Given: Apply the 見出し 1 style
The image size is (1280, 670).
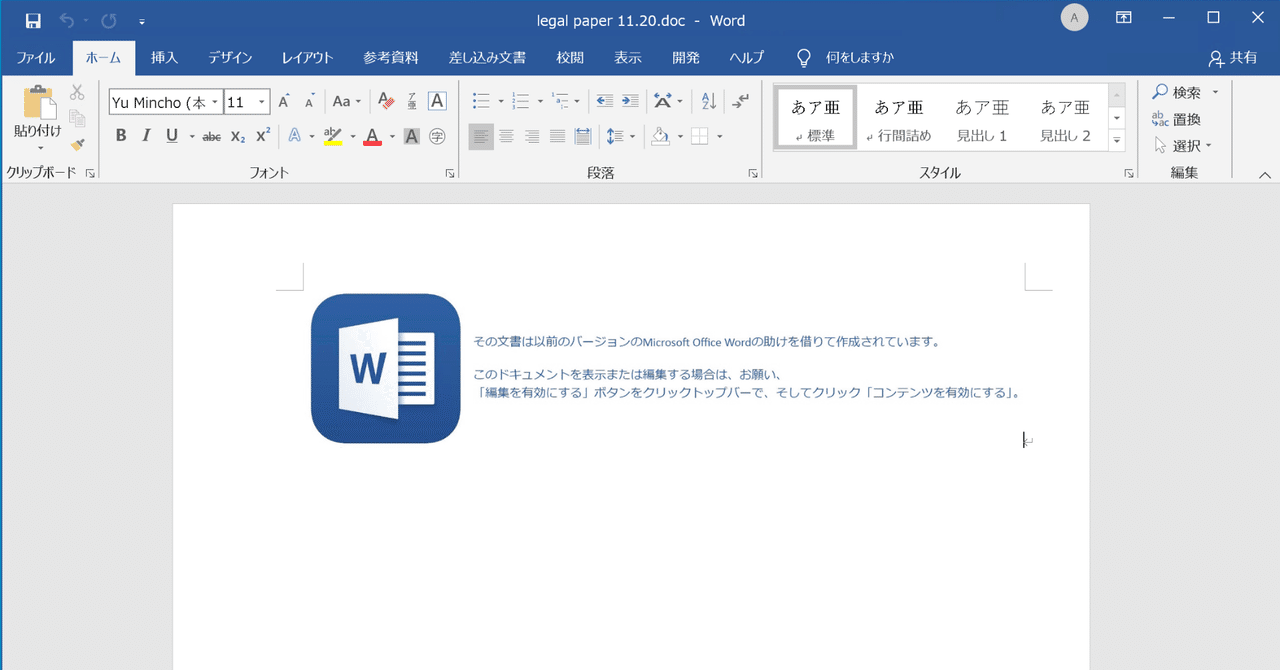Looking at the screenshot, I should (982, 119).
